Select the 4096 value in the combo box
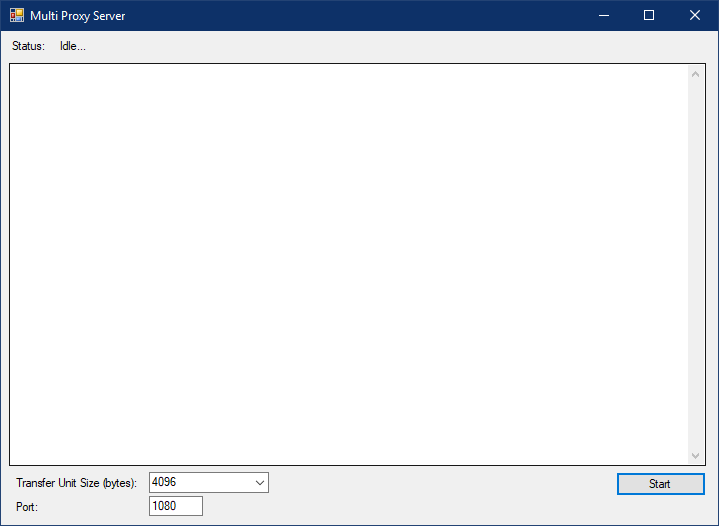This screenshot has width=719, height=526. pyautogui.click(x=198, y=483)
